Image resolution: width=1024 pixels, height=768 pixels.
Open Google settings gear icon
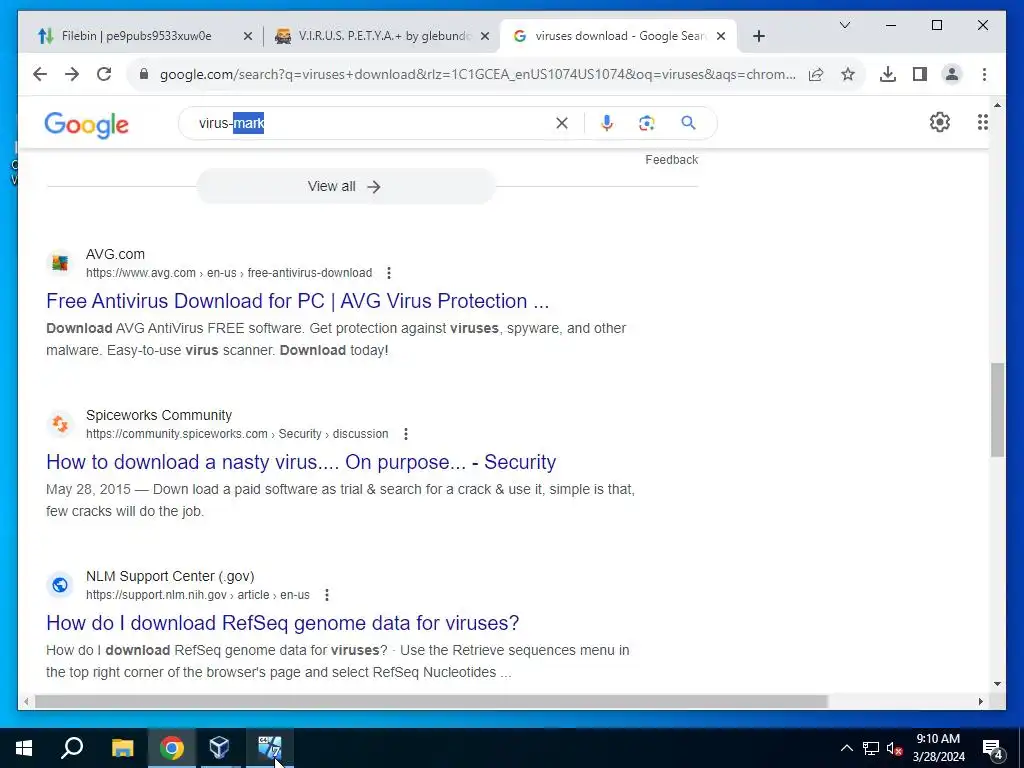click(x=939, y=122)
